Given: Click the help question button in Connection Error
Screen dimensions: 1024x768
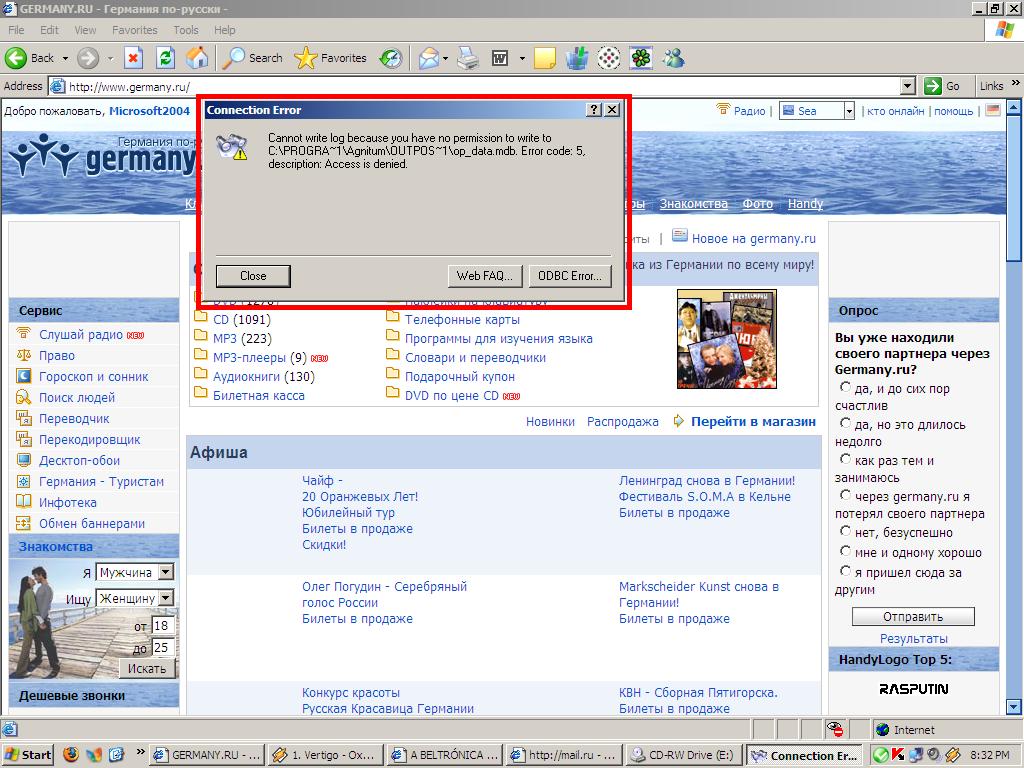Looking at the screenshot, I should pos(594,110).
